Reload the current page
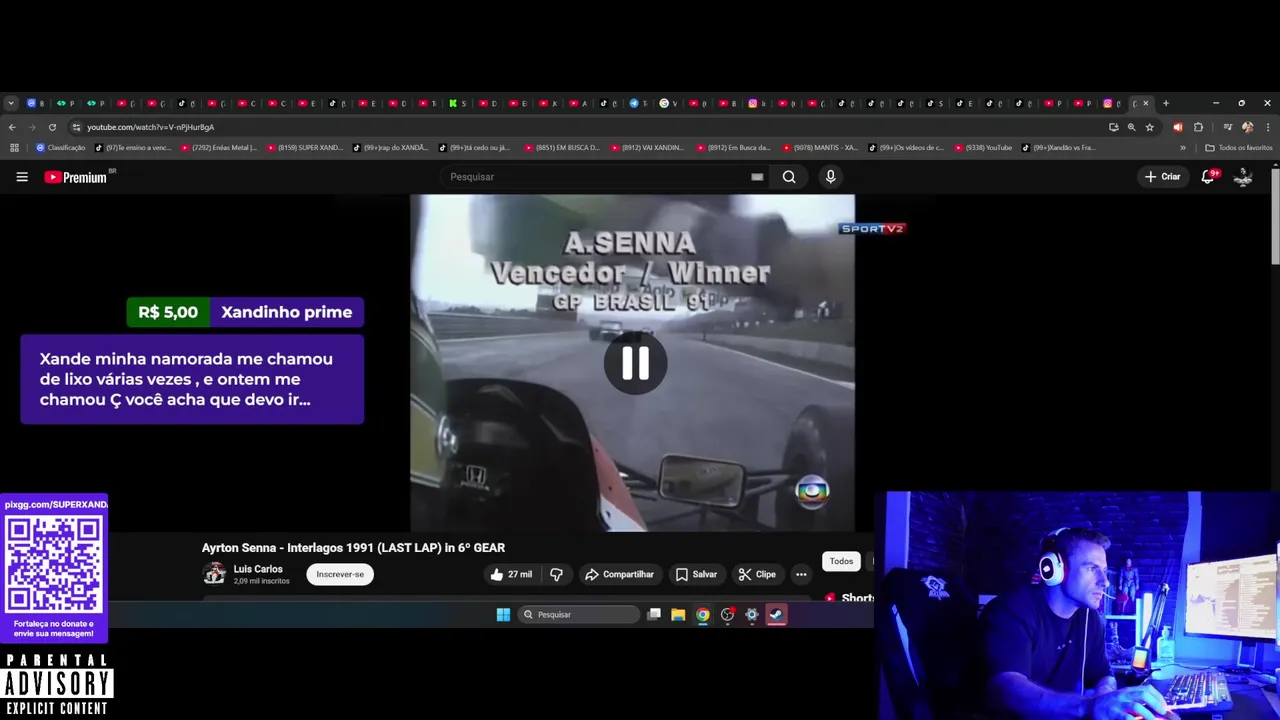1280x720 pixels. pos(52,127)
